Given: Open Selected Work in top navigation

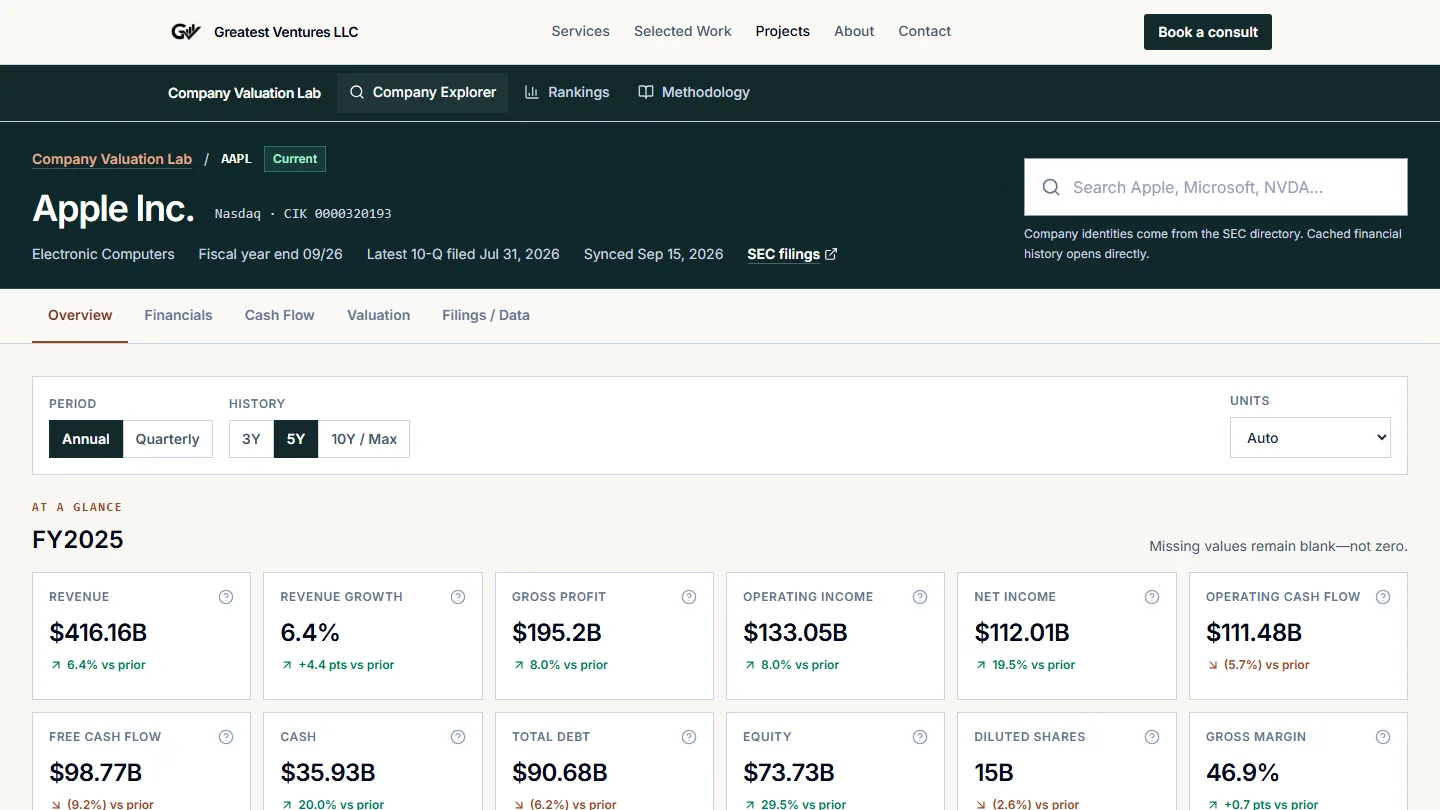Looking at the screenshot, I should (x=683, y=31).
